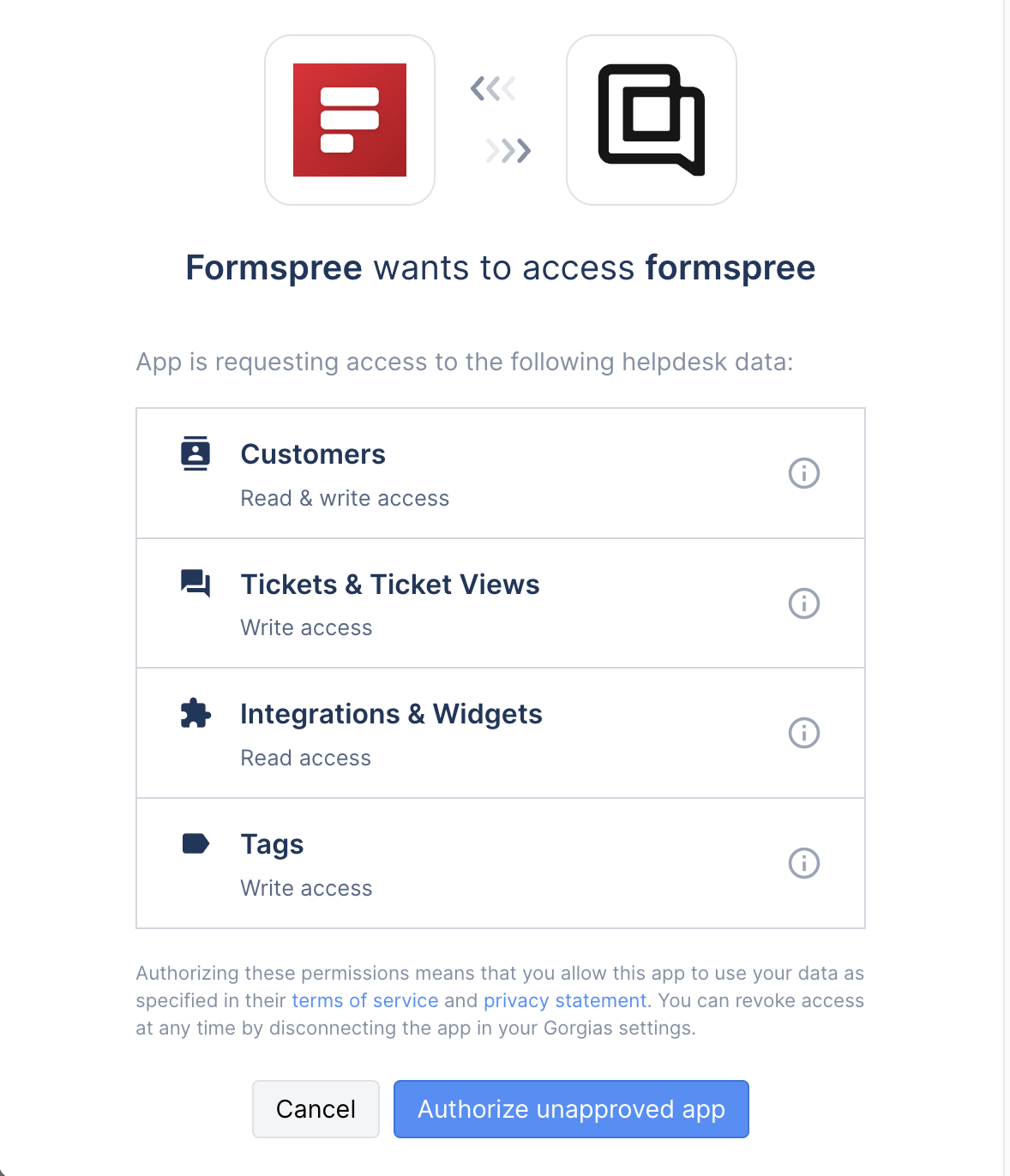This screenshot has height=1176, width=1010.
Task: Show info for Tickets & Ticket Views
Action: click(803, 603)
